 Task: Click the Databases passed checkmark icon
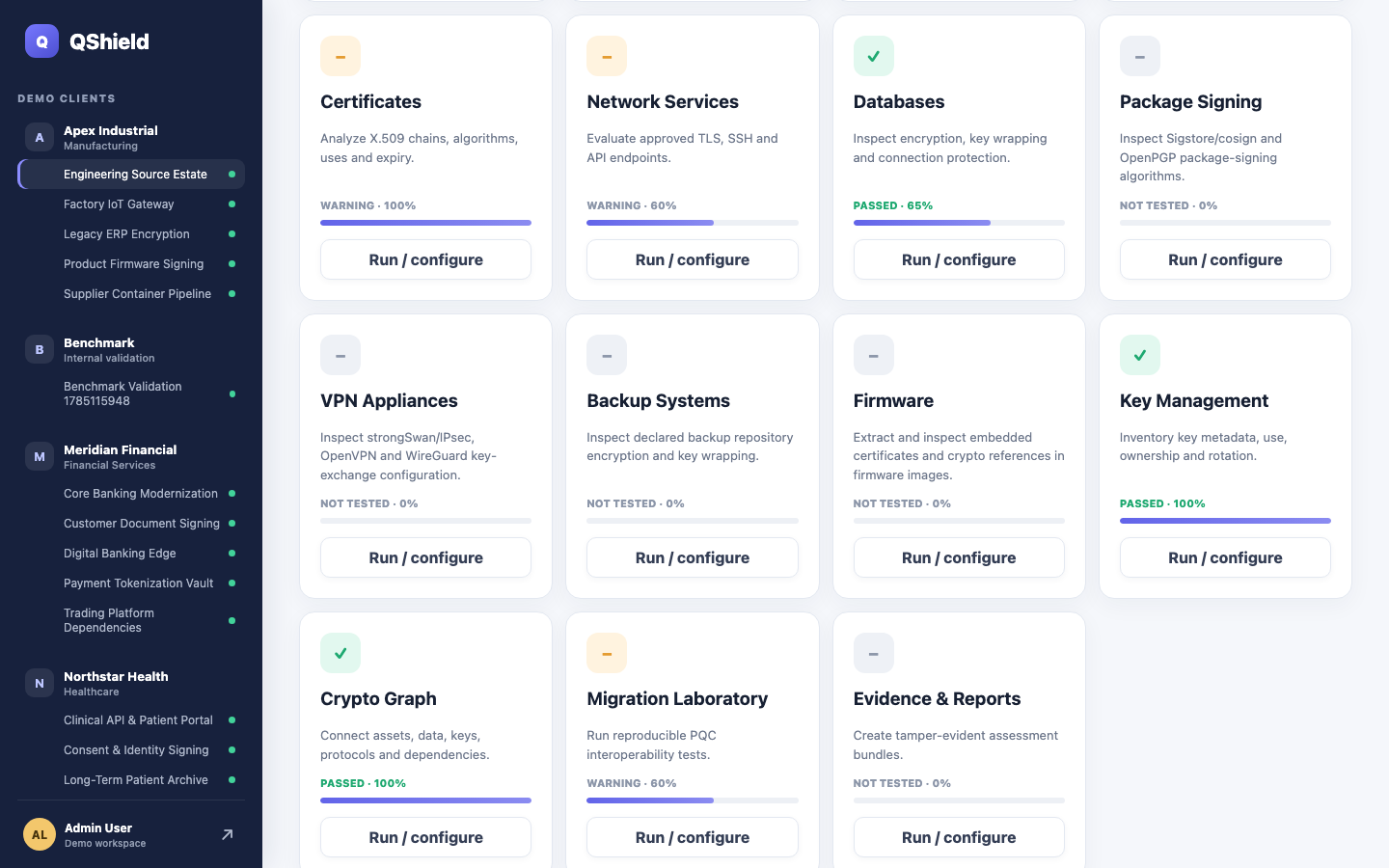click(874, 56)
